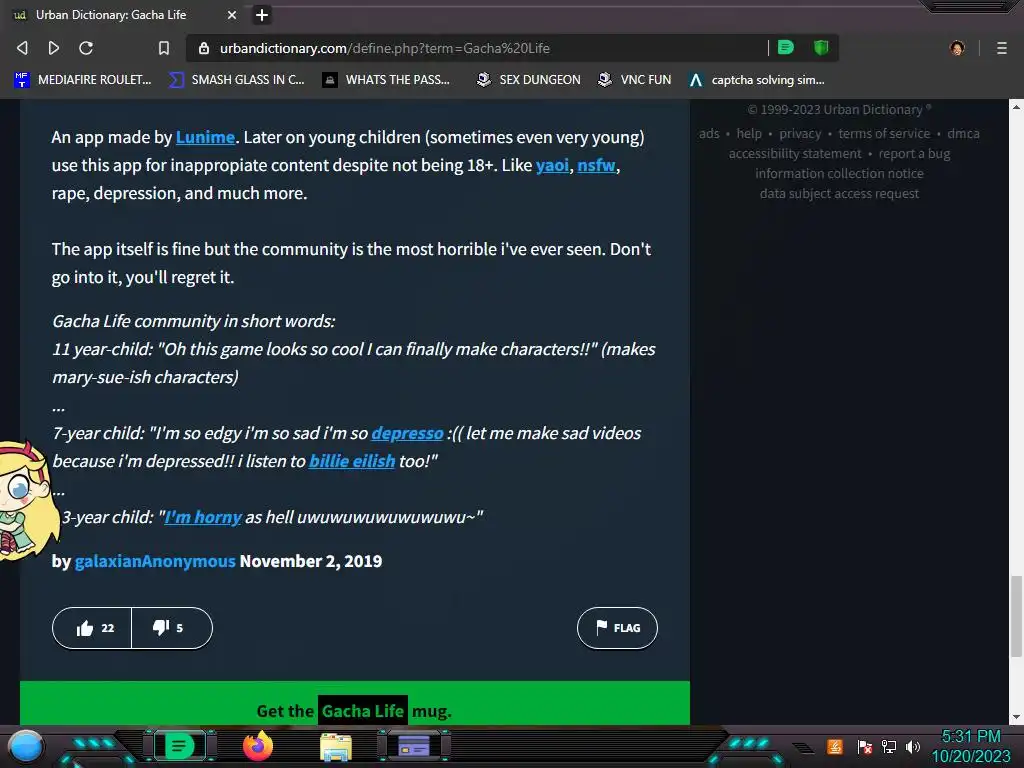
Task: Open the browser profile avatar
Action: 957,48
